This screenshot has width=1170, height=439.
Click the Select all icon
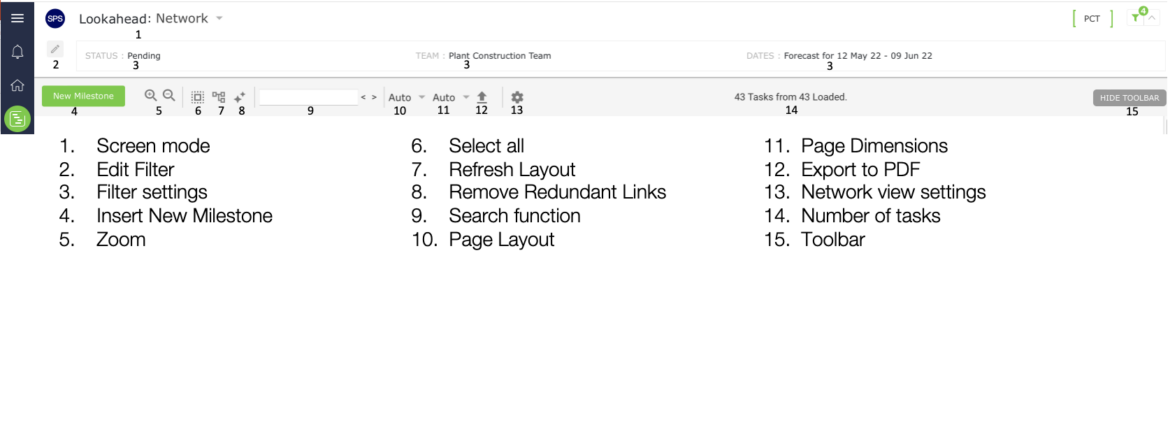(x=198, y=97)
